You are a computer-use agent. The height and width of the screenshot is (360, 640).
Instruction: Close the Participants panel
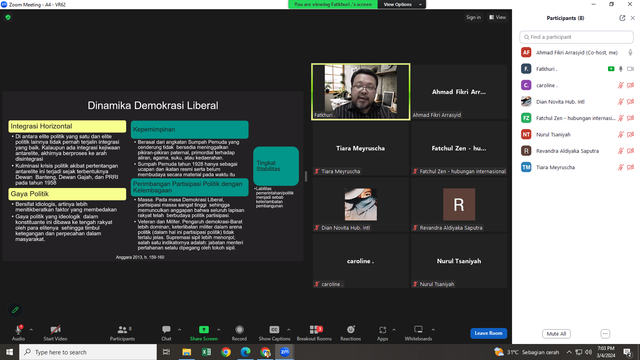pos(633,18)
